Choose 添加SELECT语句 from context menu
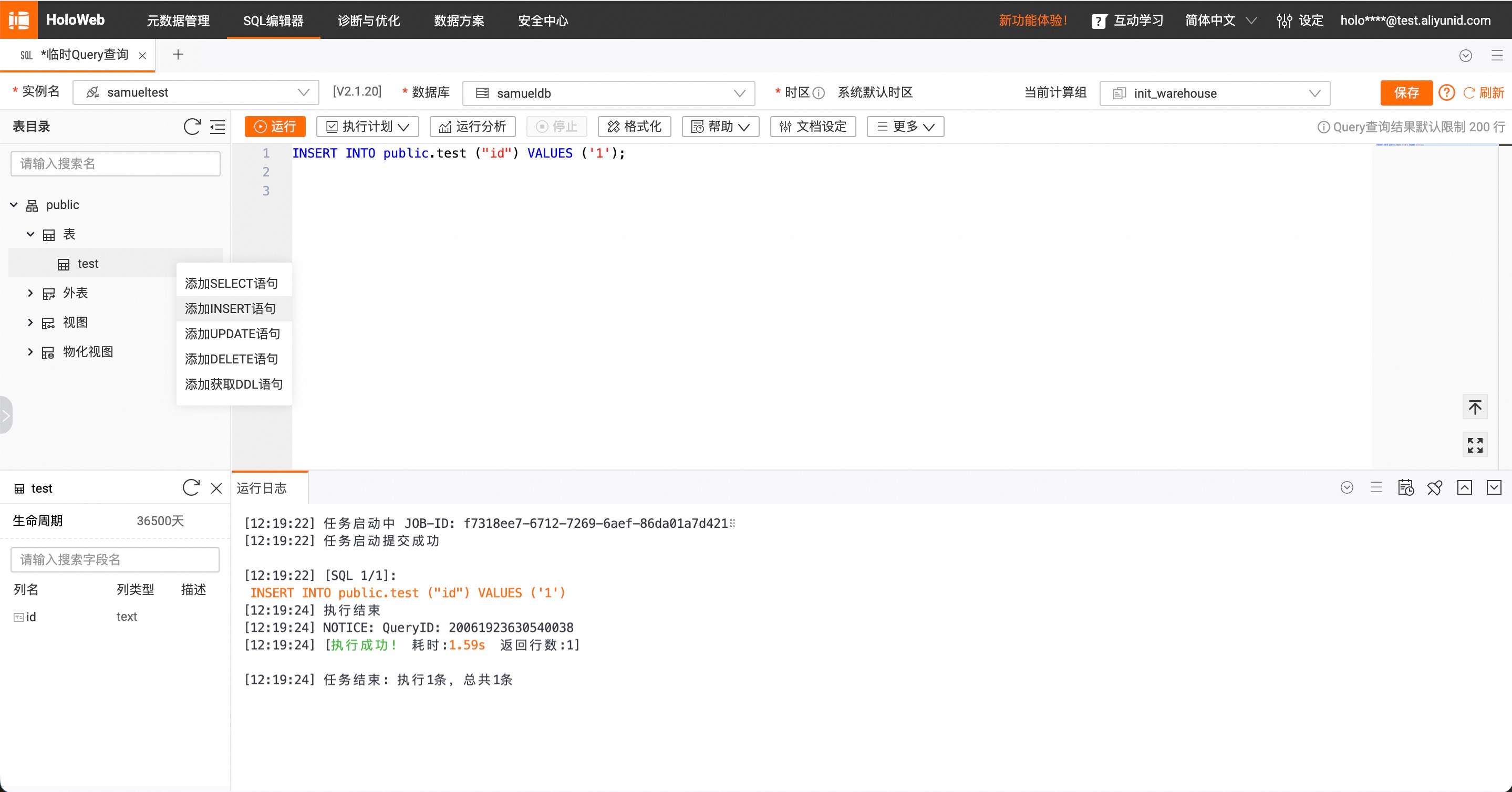This screenshot has width=1512, height=792. [234, 284]
